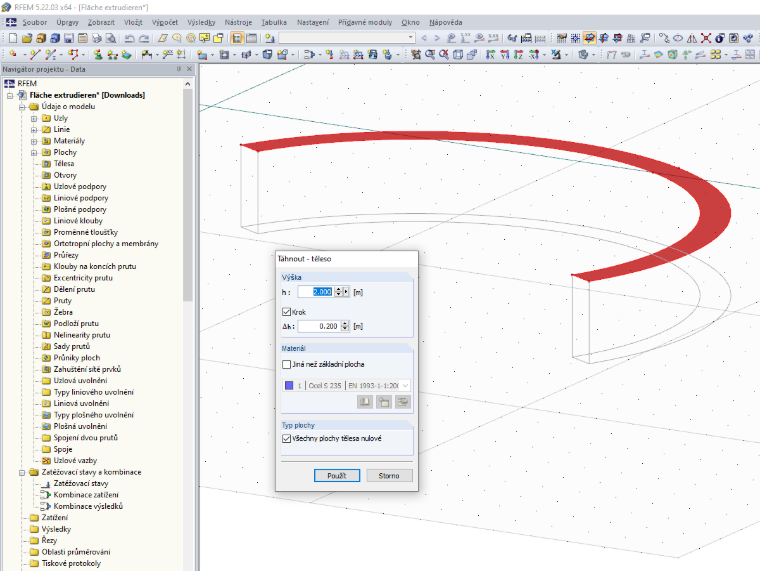The width and height of the screenshot is (760, 571).
Task: Click the view in X direction icon
Action: pyautogui.click(x=490, y=55)
